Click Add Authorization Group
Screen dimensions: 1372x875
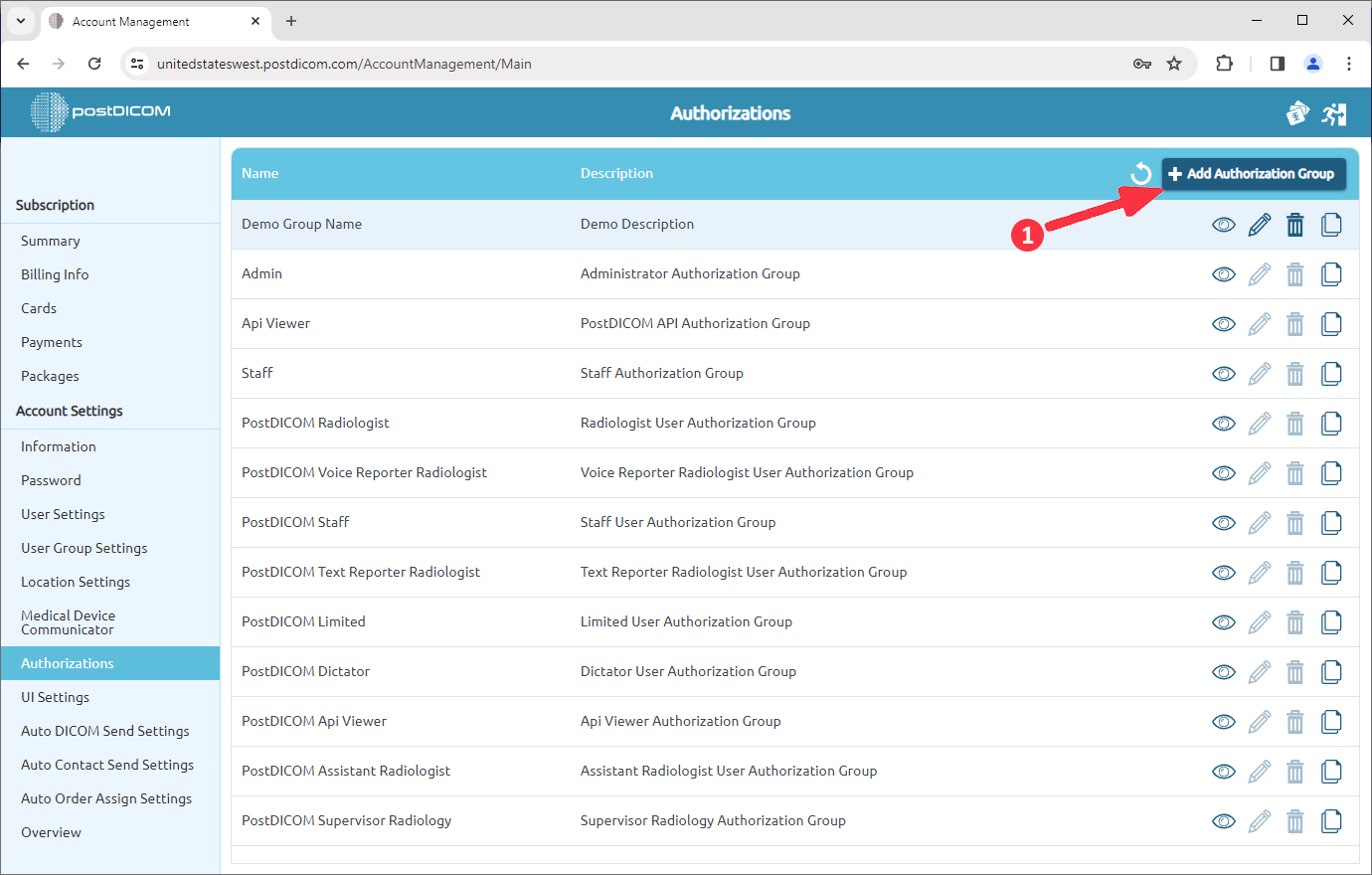[x=1254, y=173]
